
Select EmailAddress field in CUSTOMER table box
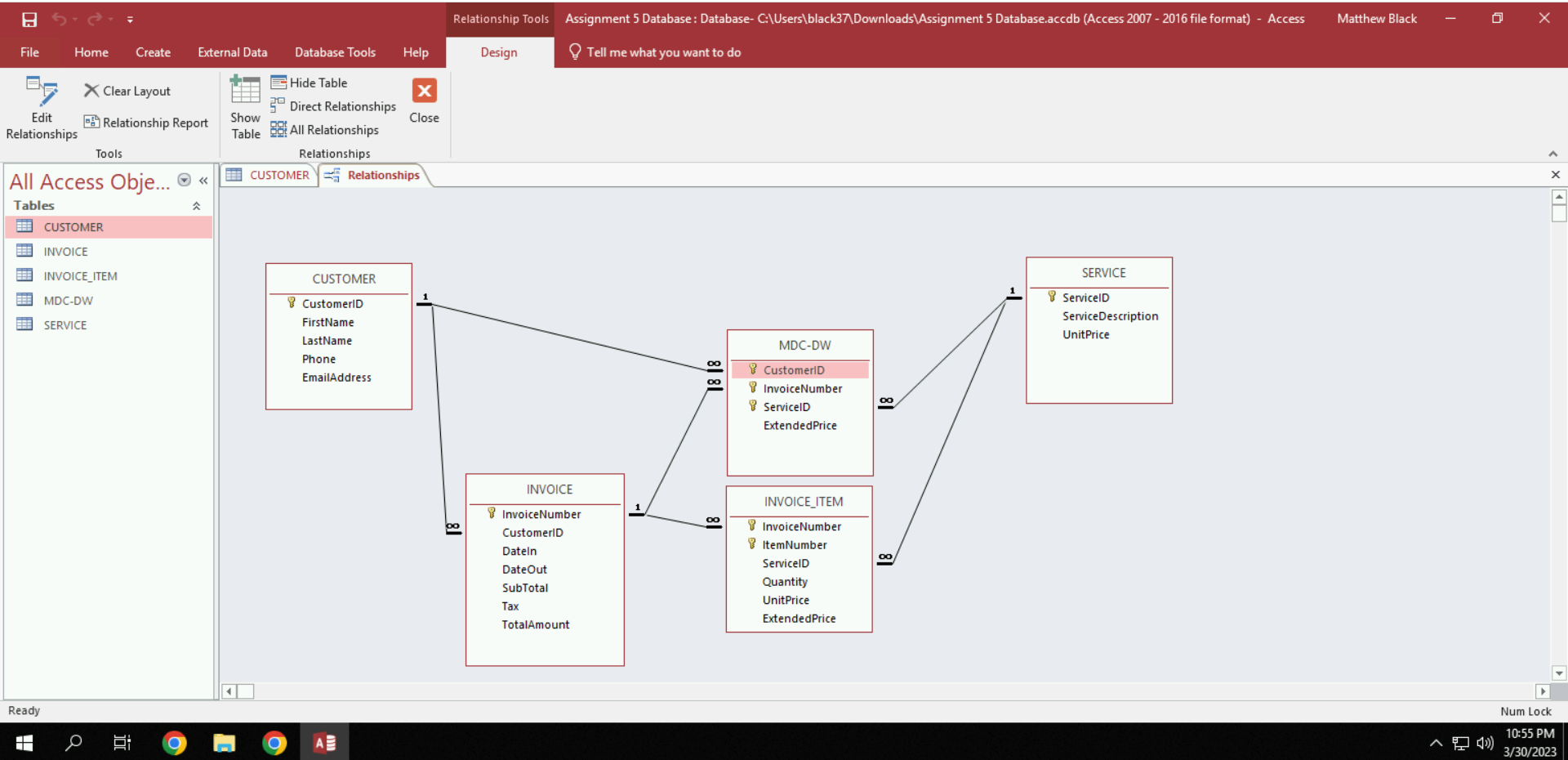click(x=336, y=378)
